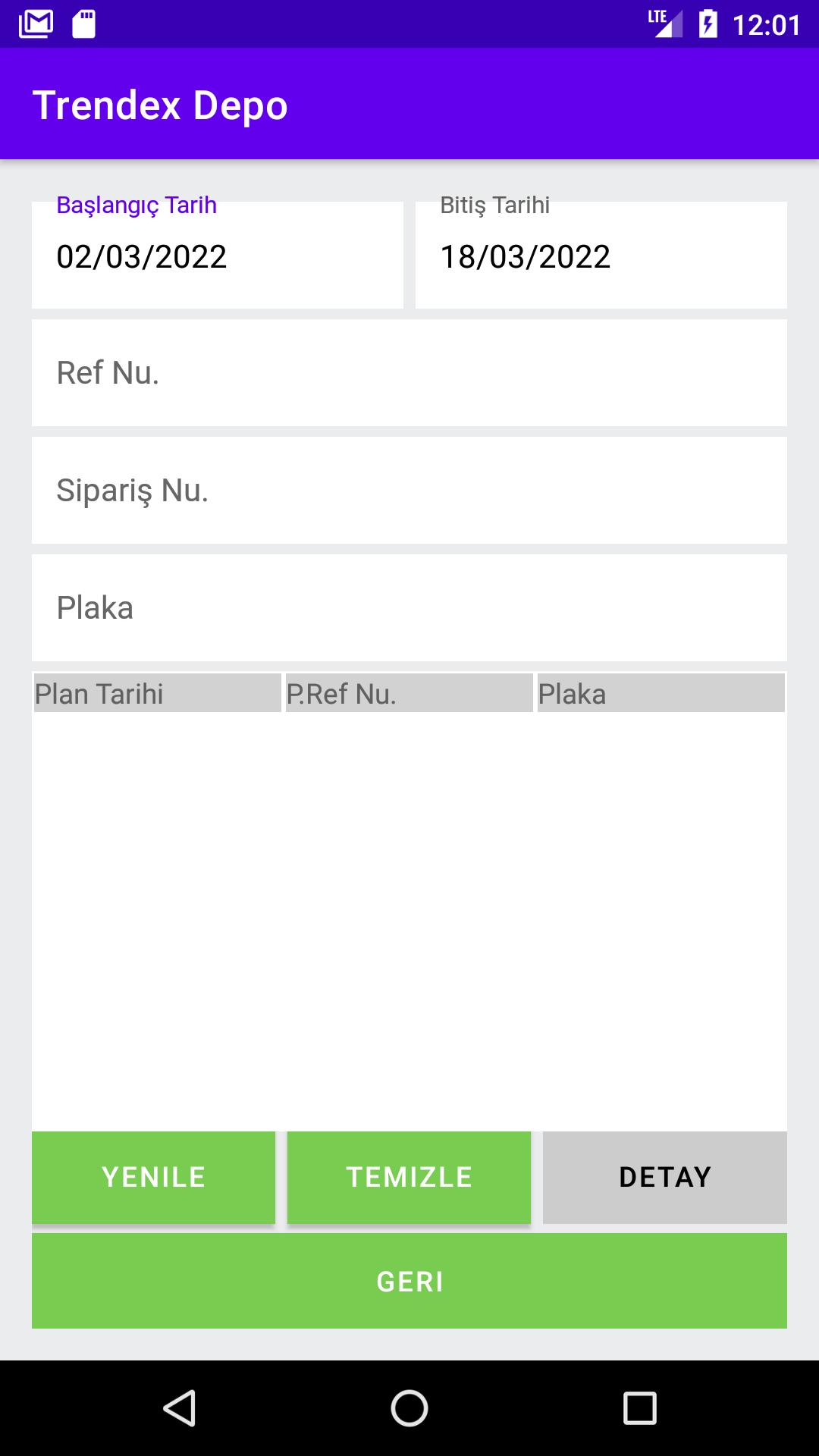The width and height of the screenshot is (819, 1456).
Task: Tap the grey DETAY button
Action: point(665,1177)
